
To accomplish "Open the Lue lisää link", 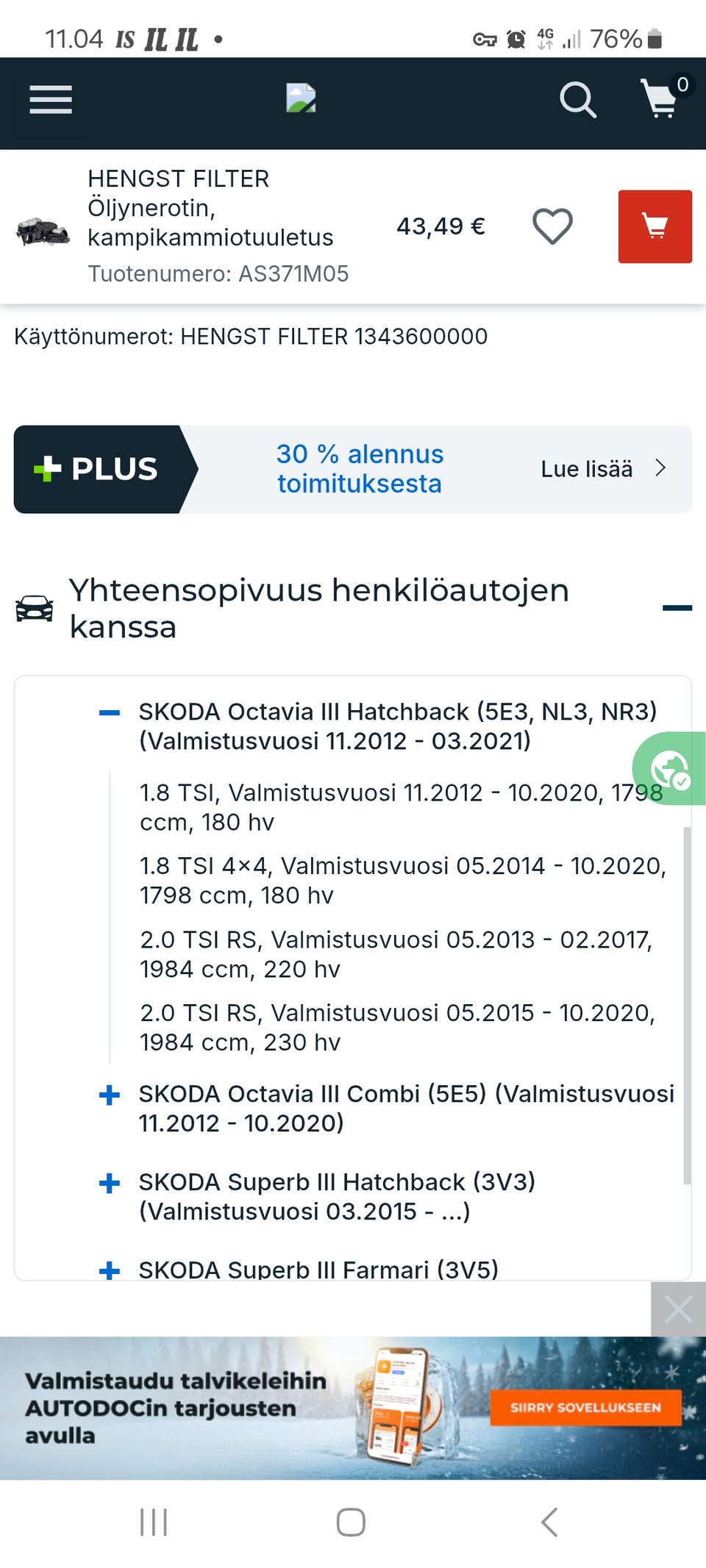I will 602,469.
